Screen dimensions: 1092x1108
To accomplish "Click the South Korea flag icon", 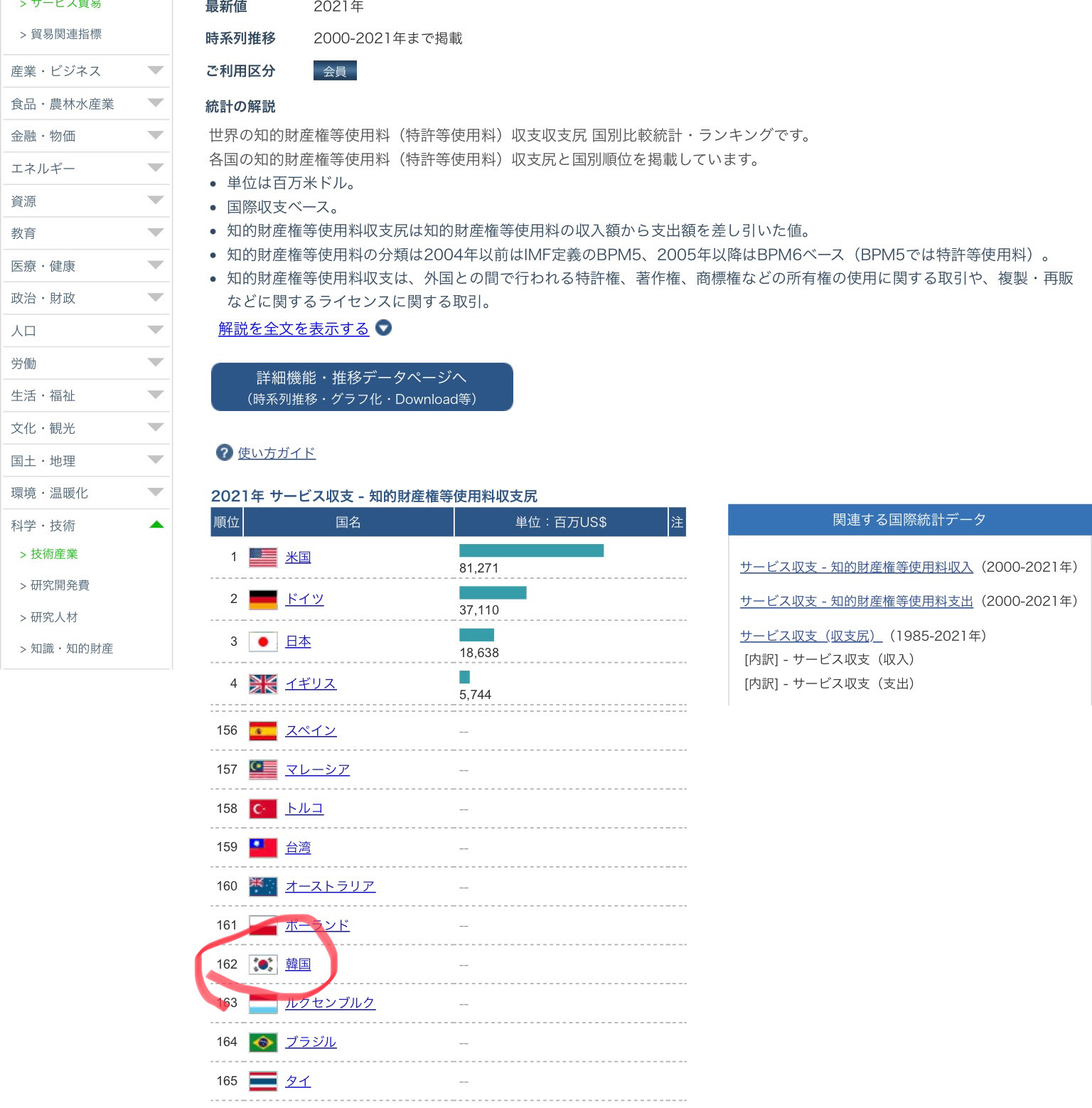I will point(262,964).
